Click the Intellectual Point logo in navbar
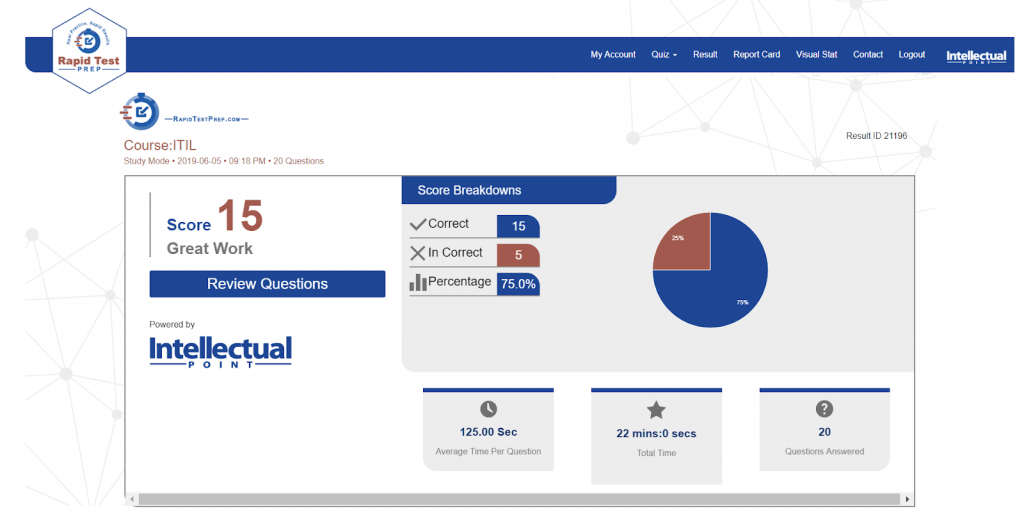 (x=976, y=57)
